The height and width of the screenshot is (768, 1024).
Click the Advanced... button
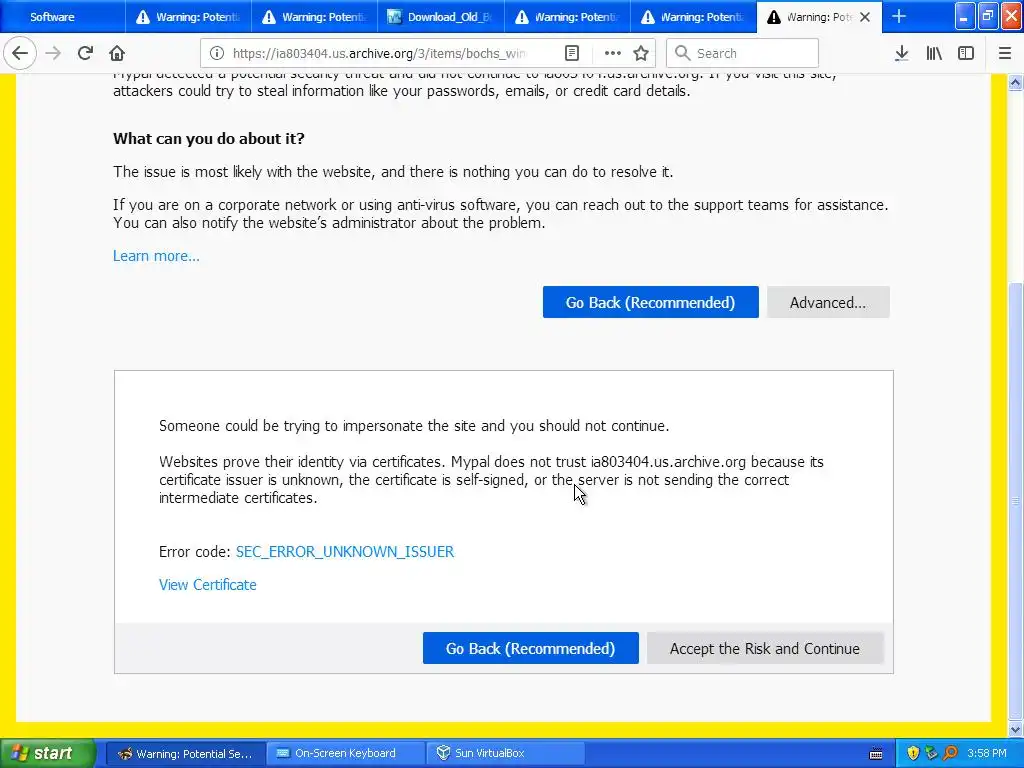click(x=828, y=302)
